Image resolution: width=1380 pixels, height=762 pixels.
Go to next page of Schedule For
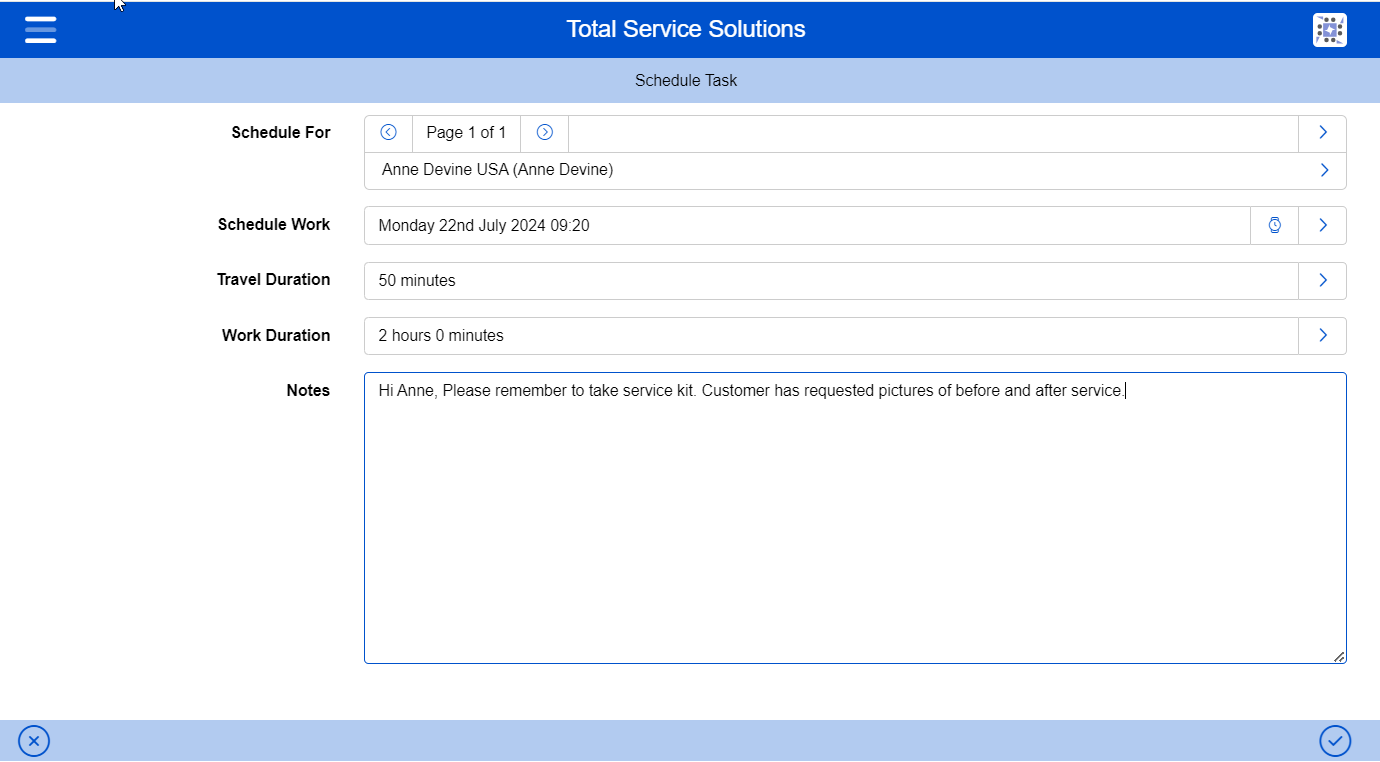[x=545, y=132]
